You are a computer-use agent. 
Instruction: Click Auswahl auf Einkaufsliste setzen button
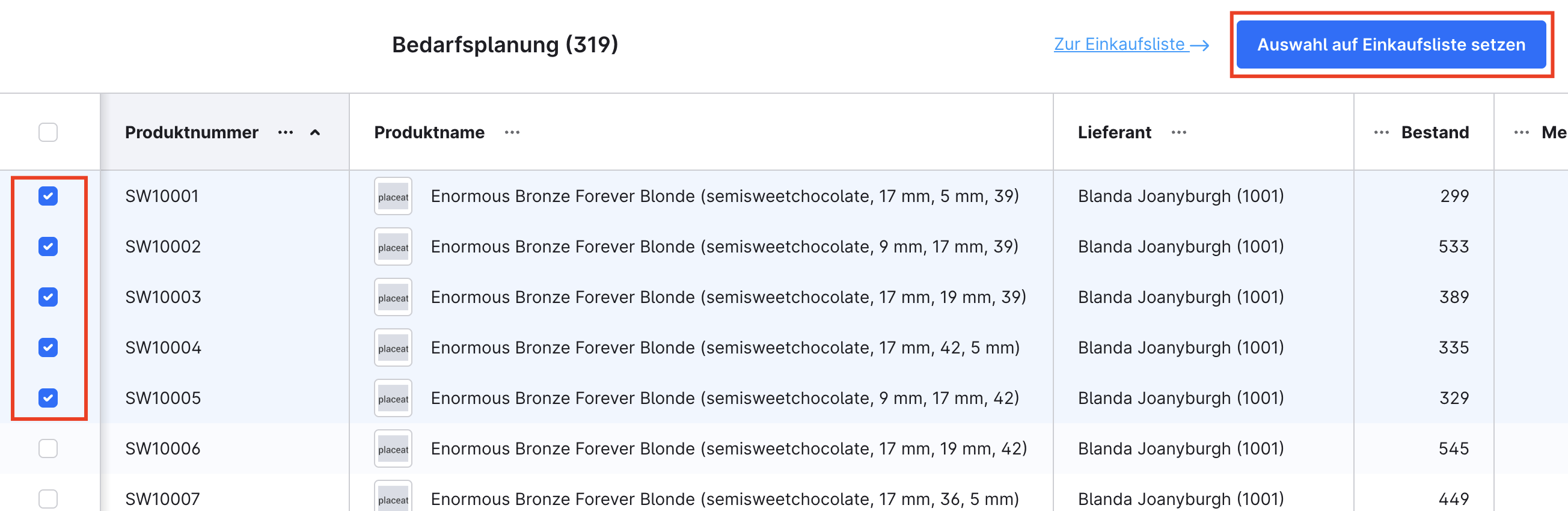pos(1391,45)
